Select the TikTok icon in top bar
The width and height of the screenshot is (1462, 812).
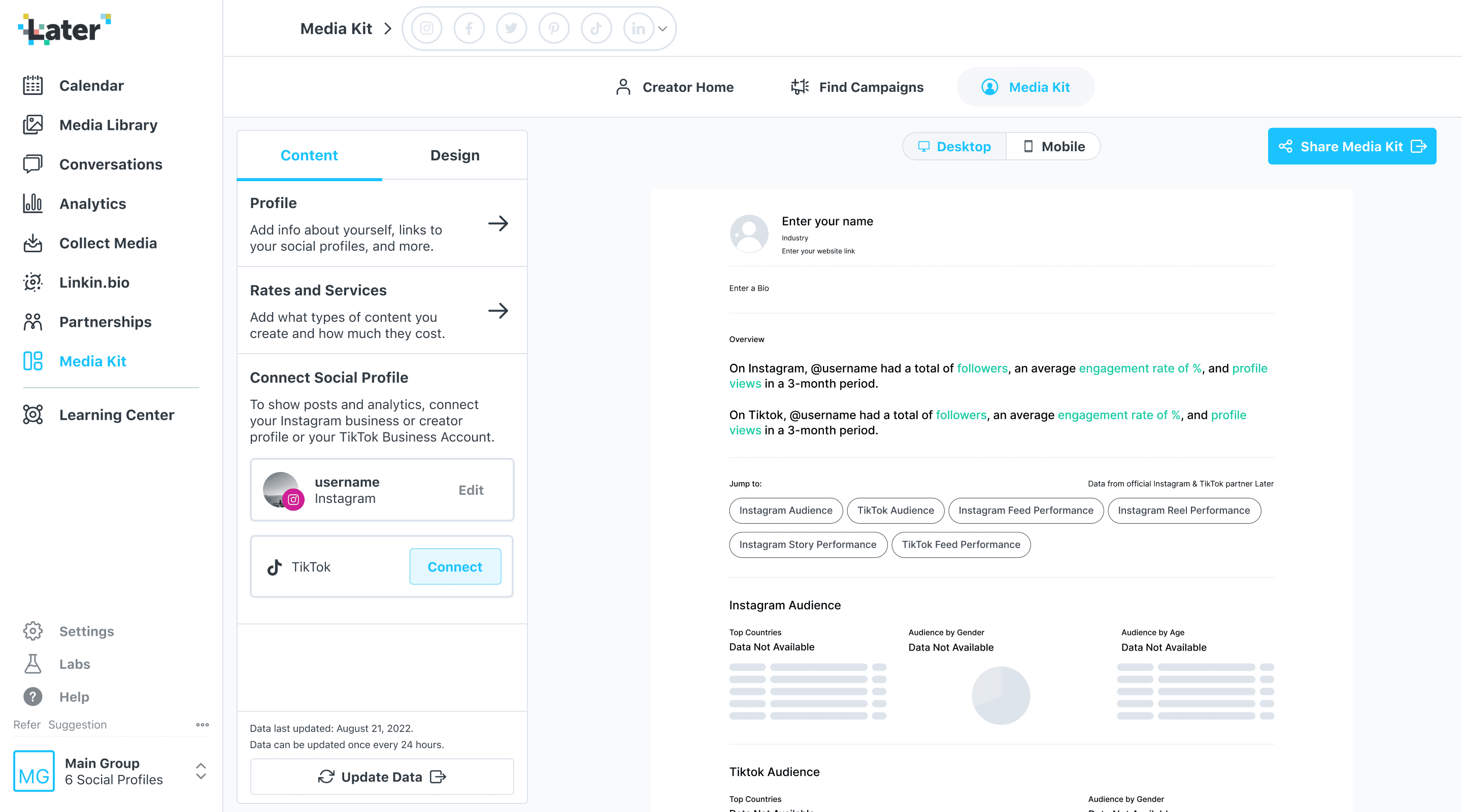pos(596,28)
